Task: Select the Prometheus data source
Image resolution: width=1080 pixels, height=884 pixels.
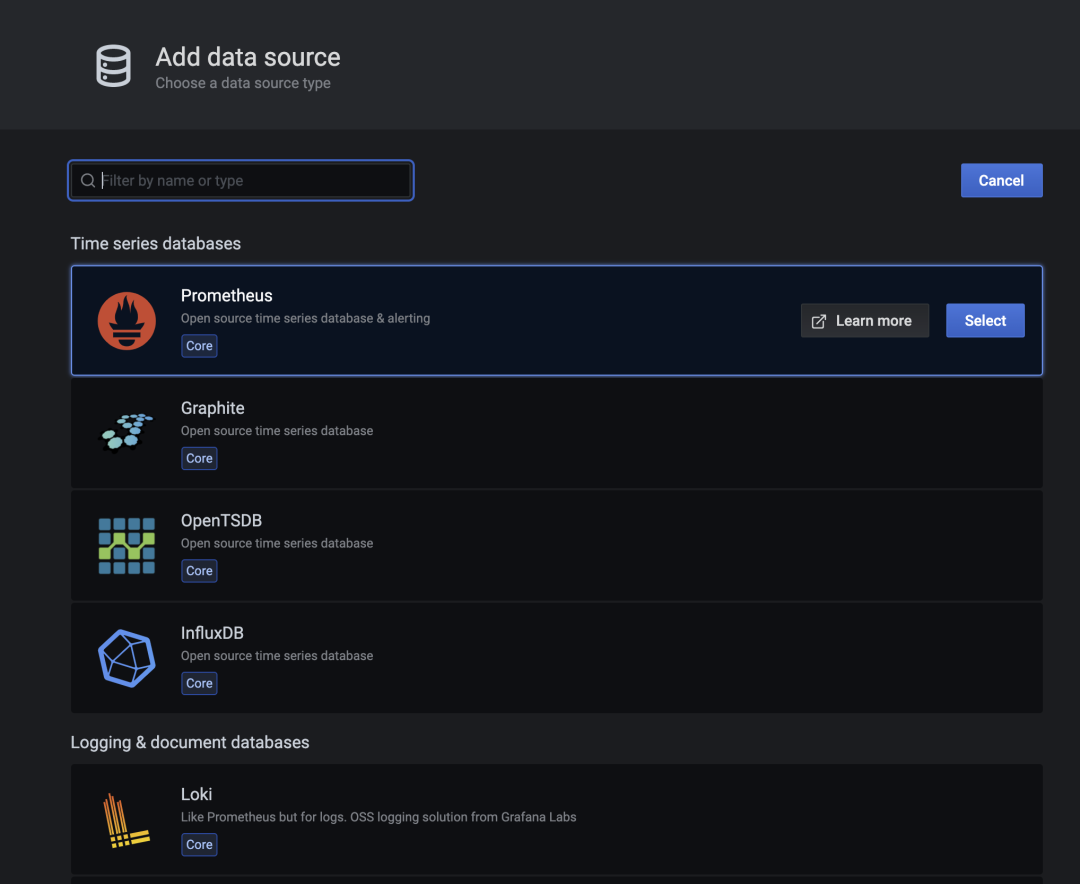Action: (x=985, y=320)
